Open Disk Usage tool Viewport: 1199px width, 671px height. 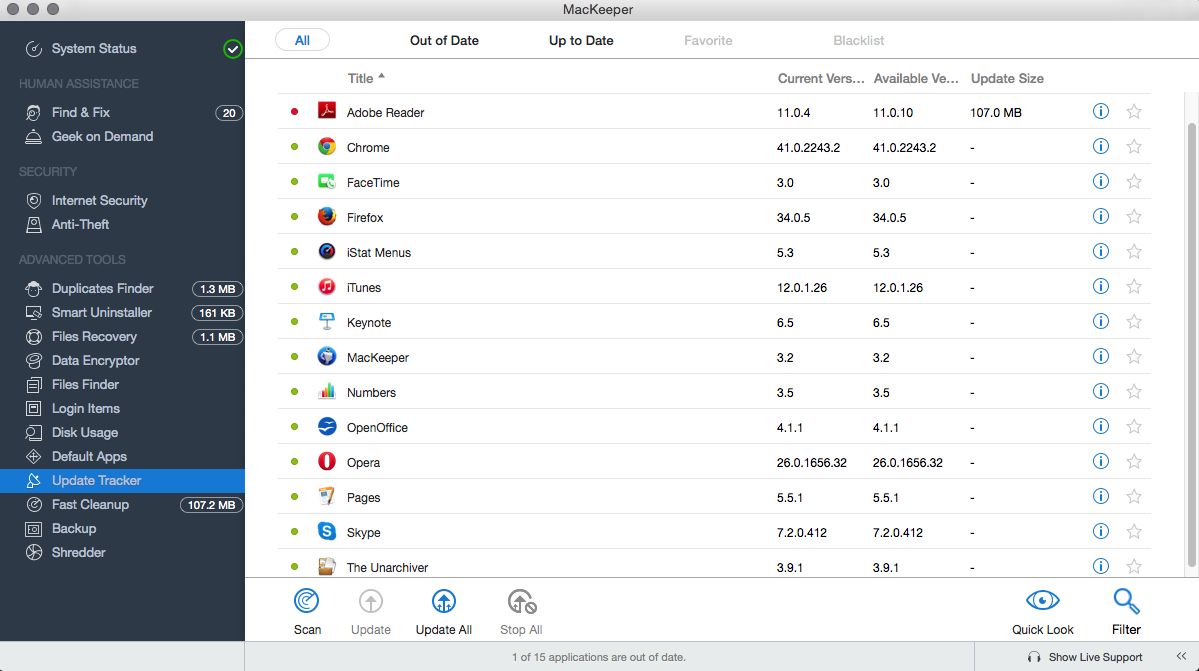coord(85,432)
